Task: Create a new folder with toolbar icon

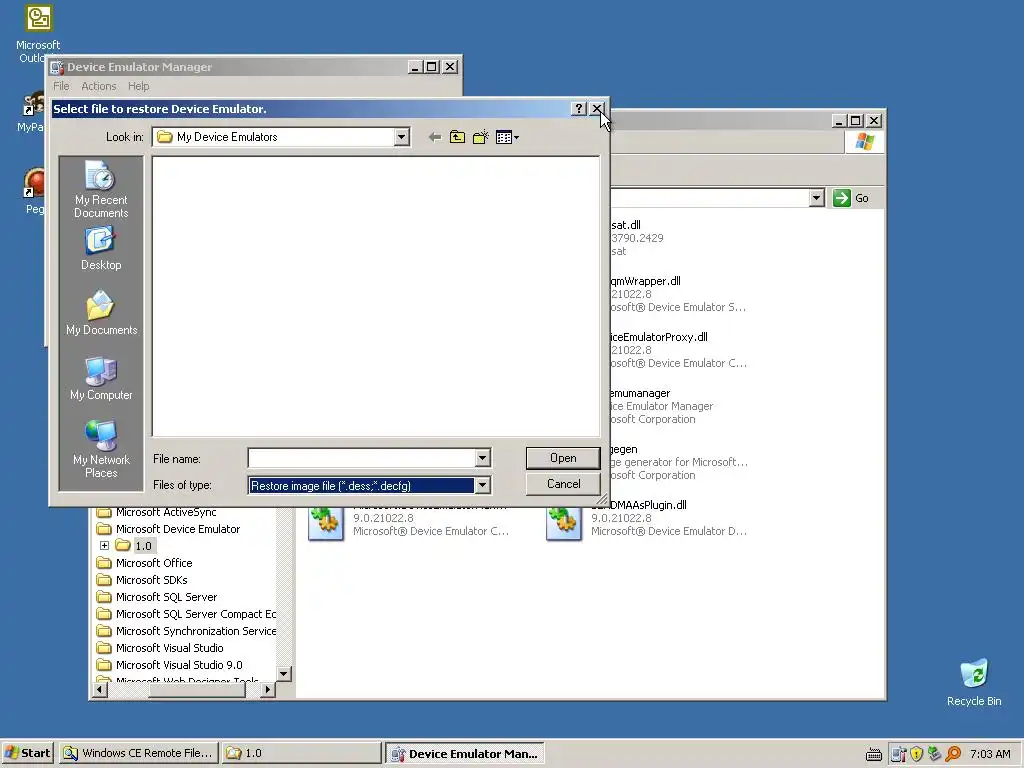Action: (x=481, y=137)
